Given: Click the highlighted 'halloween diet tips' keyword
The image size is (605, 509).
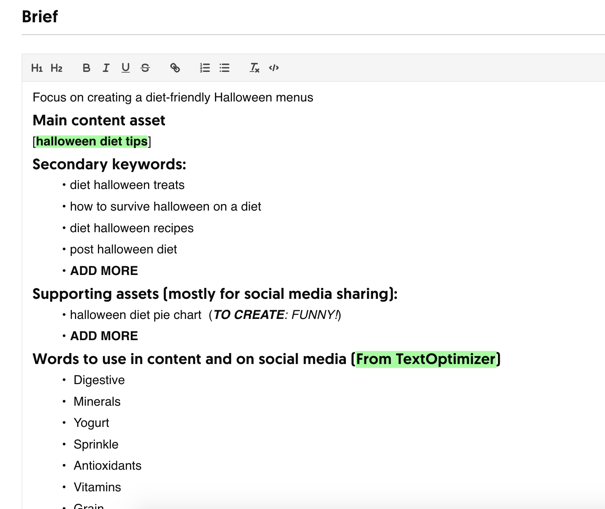Looking at the screenshot, I should [92, 142].
